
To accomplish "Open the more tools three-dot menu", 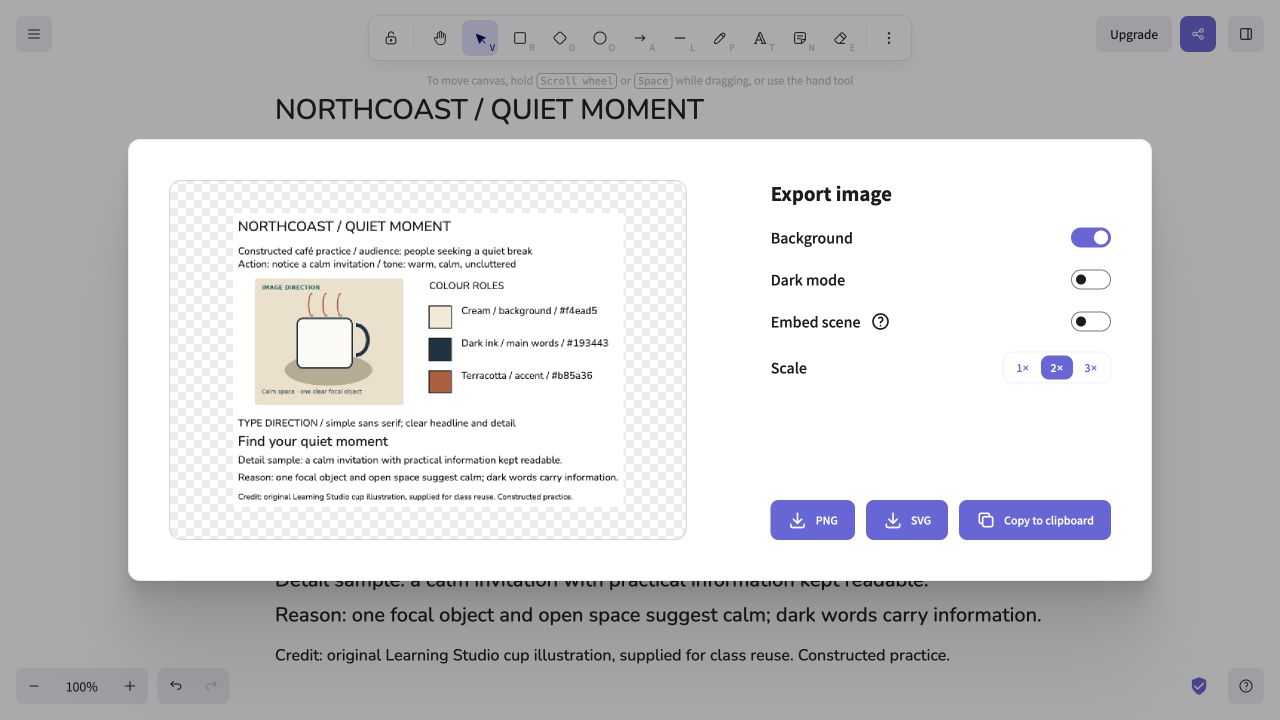I will pos(889,38).
